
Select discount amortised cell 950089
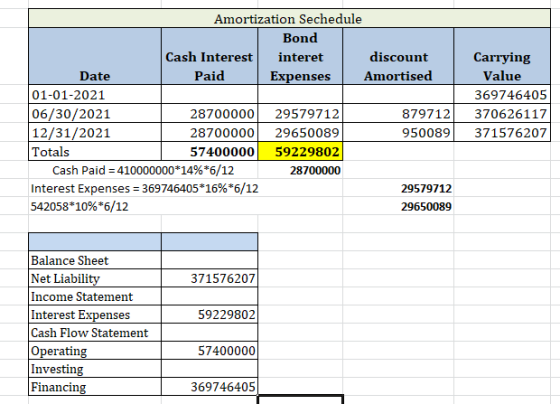[x=398, y=133]
